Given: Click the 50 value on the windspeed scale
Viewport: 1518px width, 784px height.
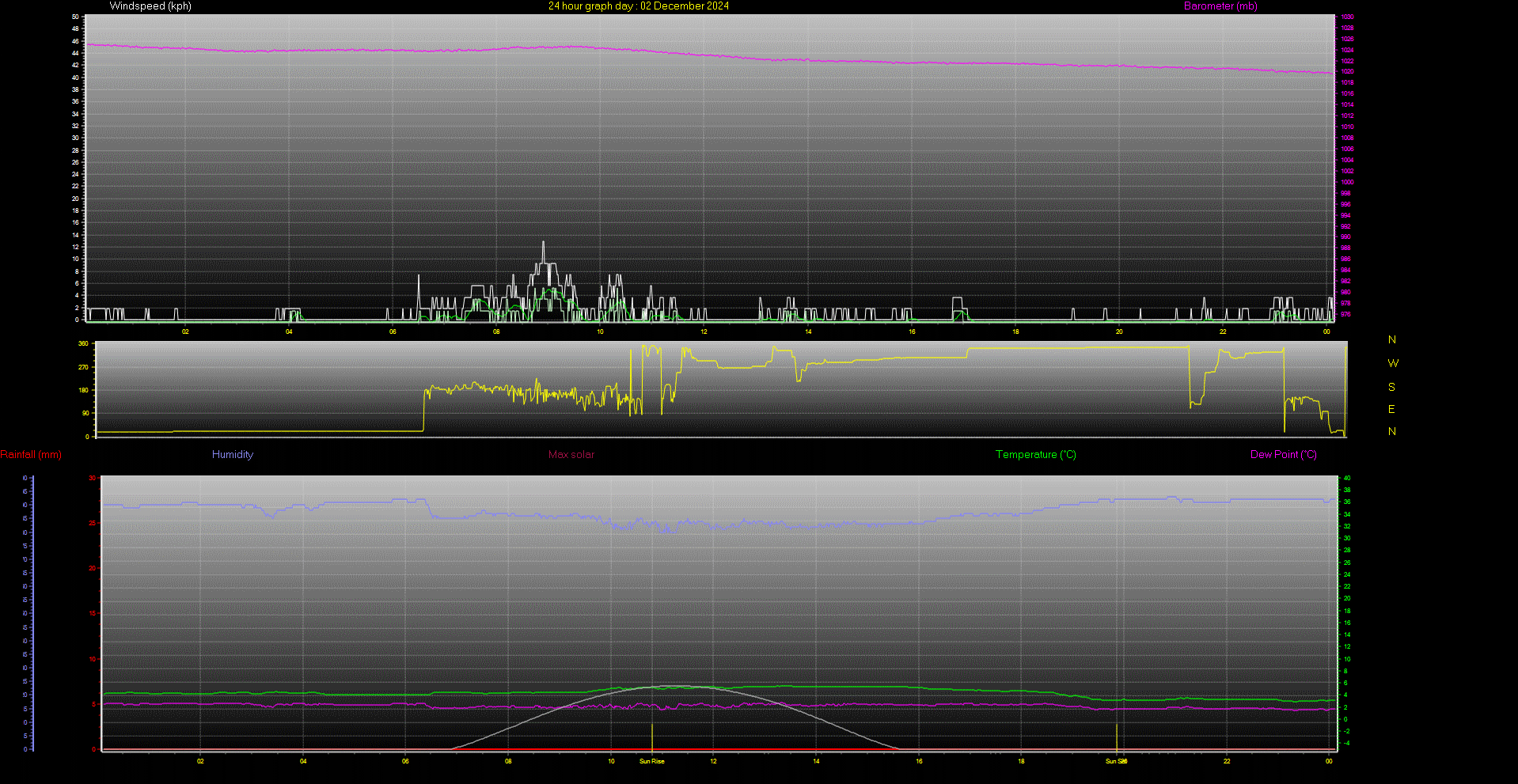Looking at the screenshot, I should tap(75, 17).
